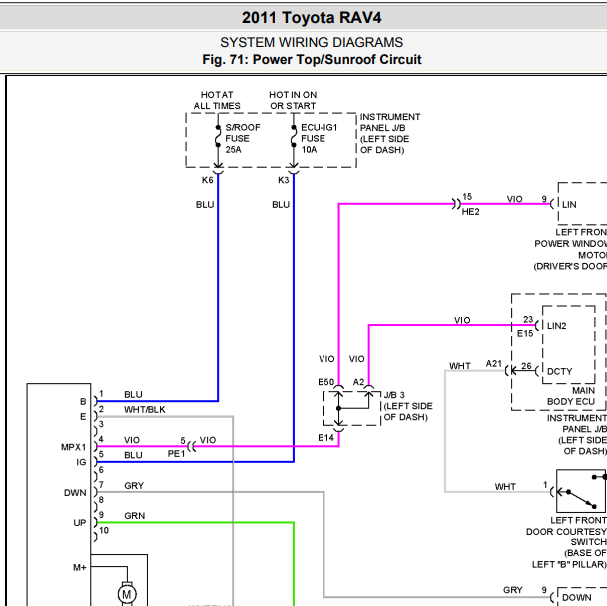Image resolution: width=607 pixels, height=606 pixels.
Task: Click the "HOT AT ALL TIMES" label
Action: (x=217, y=100)
